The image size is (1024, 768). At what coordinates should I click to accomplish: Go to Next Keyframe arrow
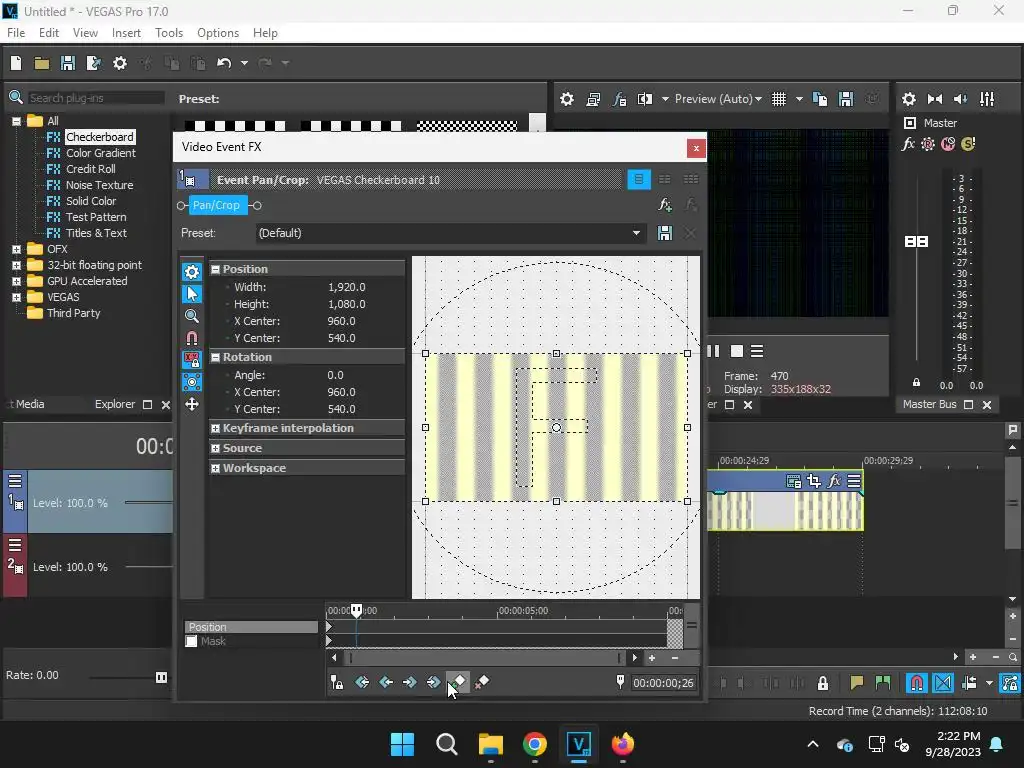409,682
